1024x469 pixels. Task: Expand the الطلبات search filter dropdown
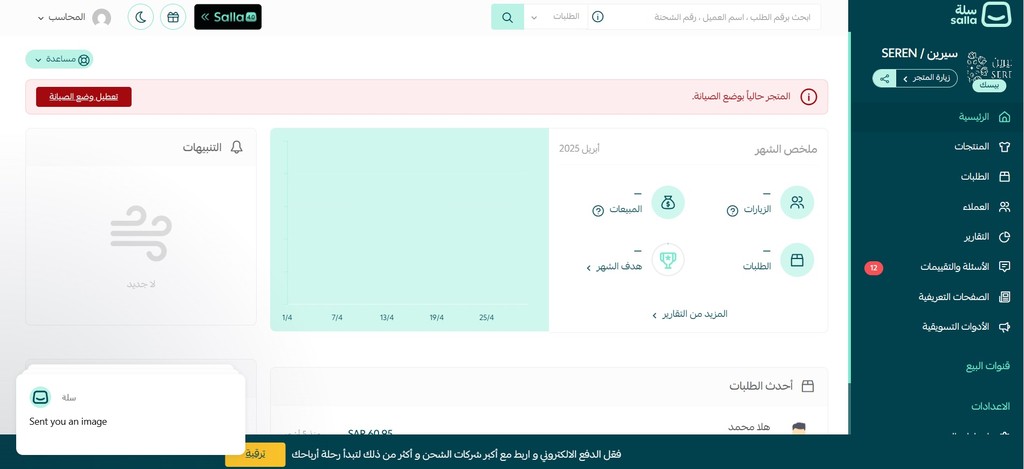556,17
